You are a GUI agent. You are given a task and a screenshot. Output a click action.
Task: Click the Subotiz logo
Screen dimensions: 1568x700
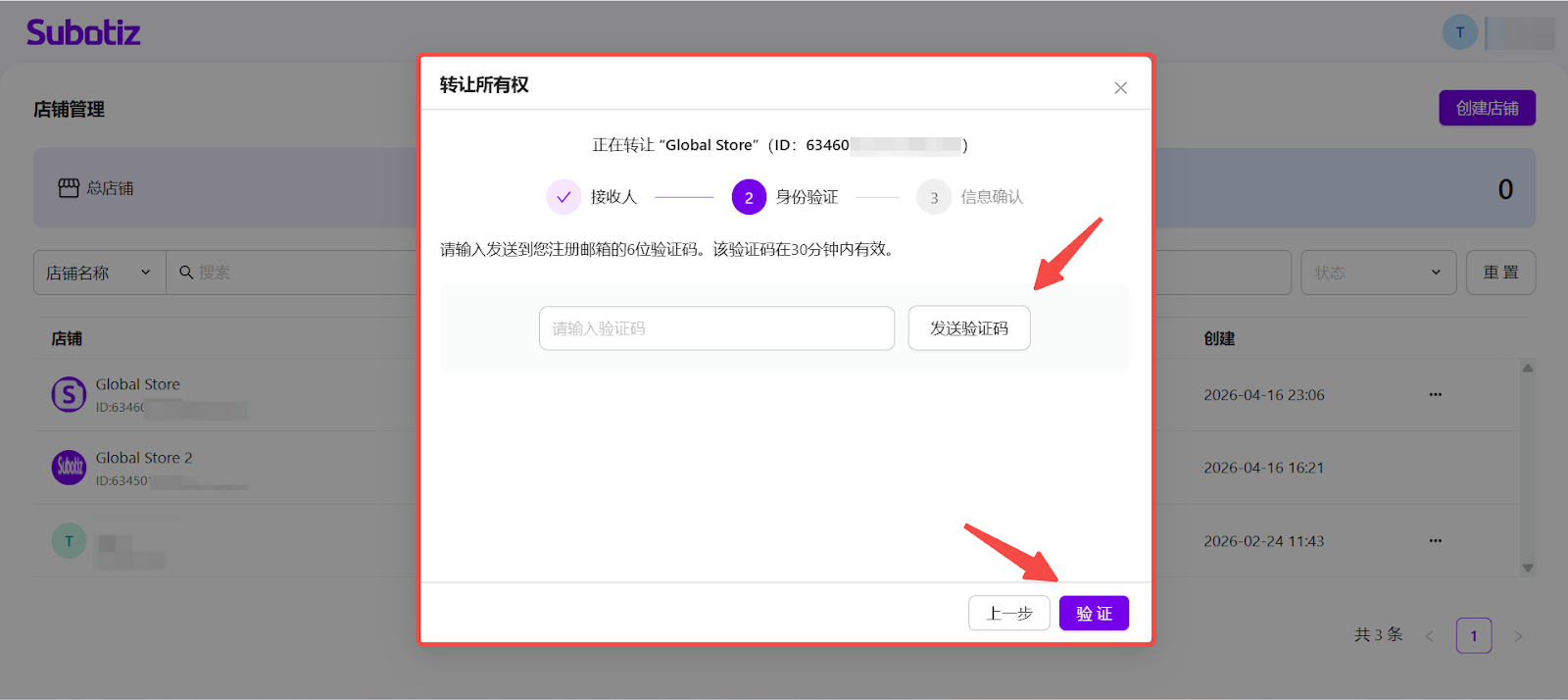(x=83, y=32)
